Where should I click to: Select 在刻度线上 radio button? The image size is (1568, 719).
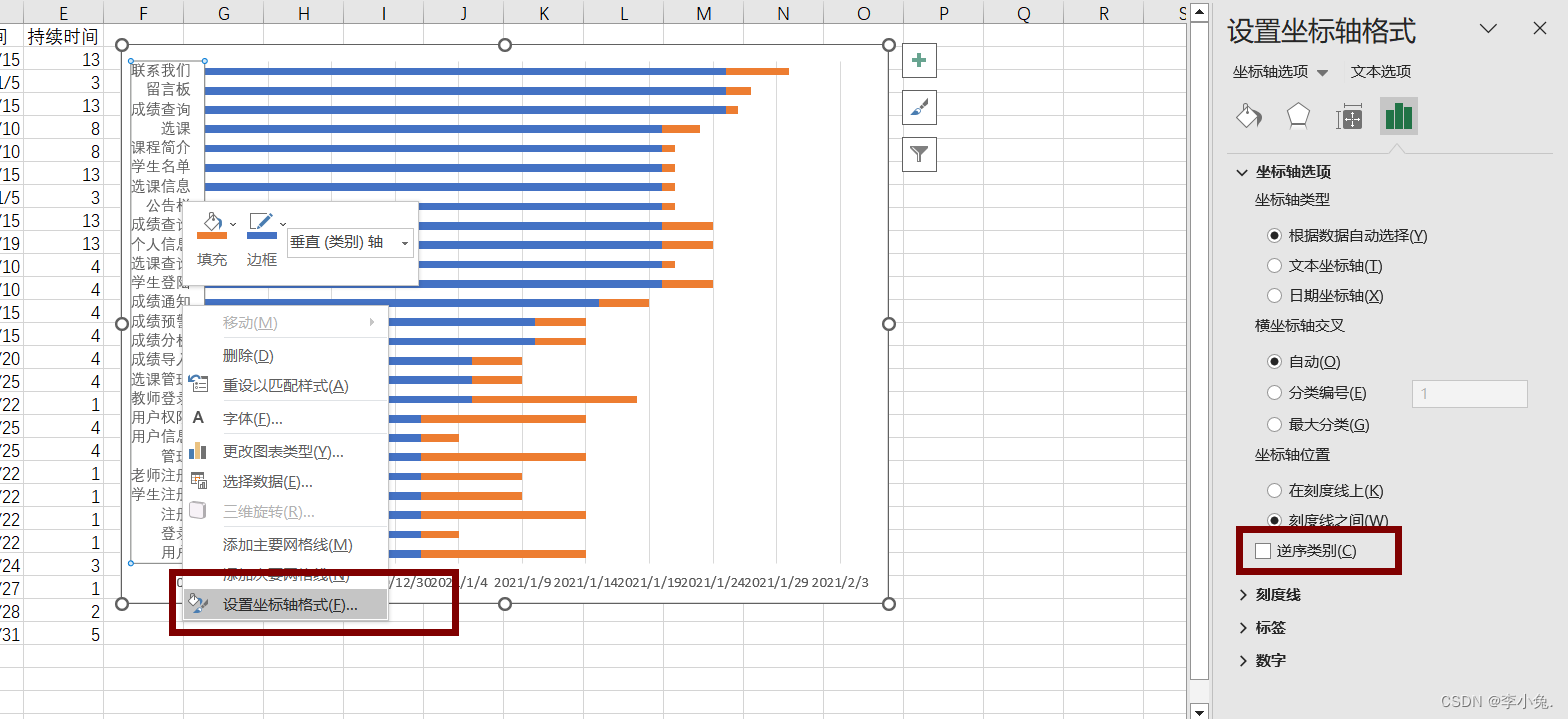1274,491
